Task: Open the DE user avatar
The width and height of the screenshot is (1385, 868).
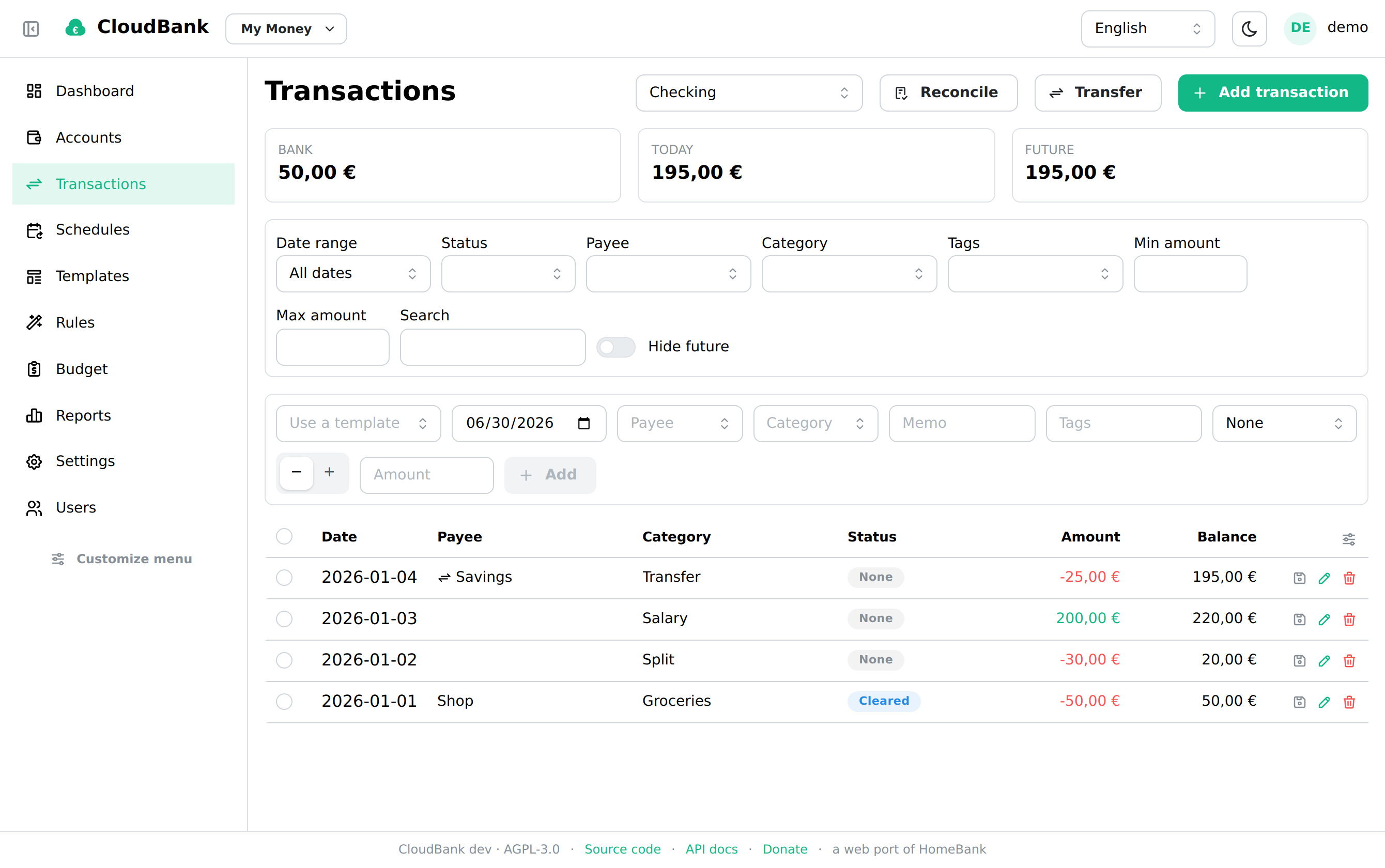Action: pyautogui.click(x=1300, y=28)
